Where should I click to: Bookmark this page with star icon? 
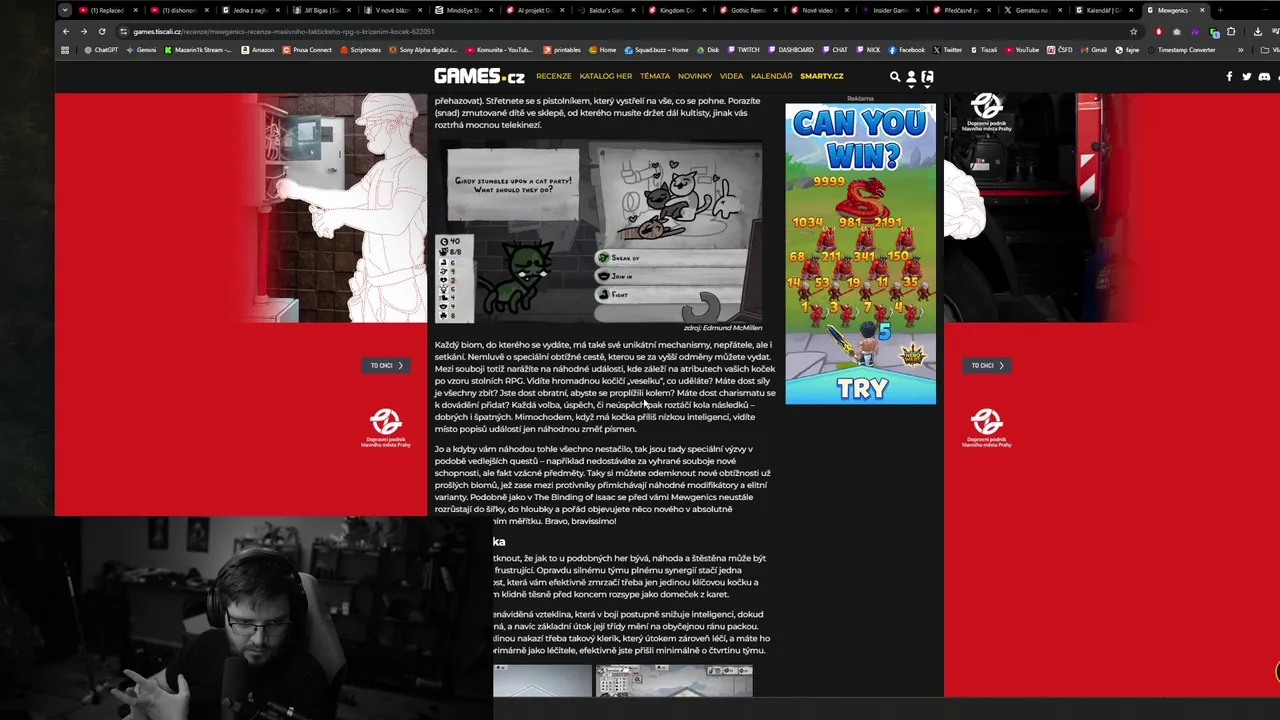click(x=1133, y=31)
